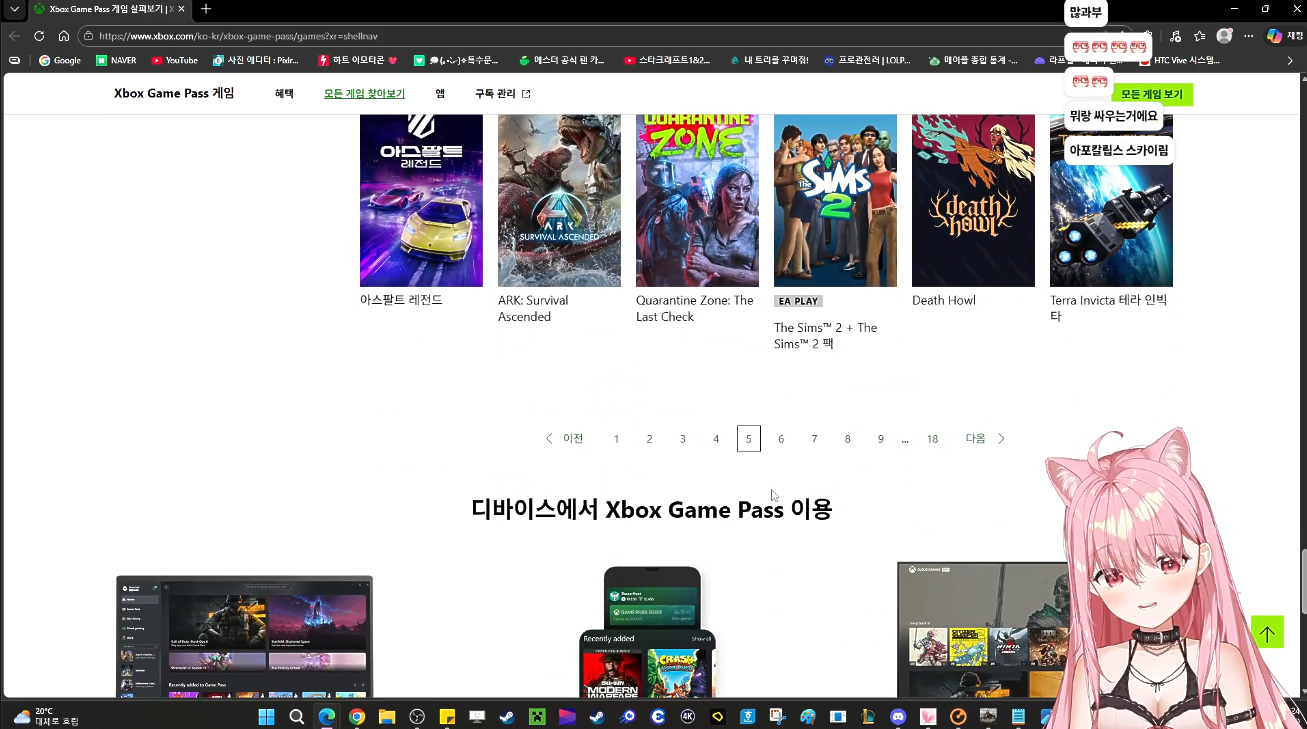Open the browser profile avatar
Image resolution: width=1307 pixels, height=729 pixels.
pyautogui.click(x=1224, y=36)
